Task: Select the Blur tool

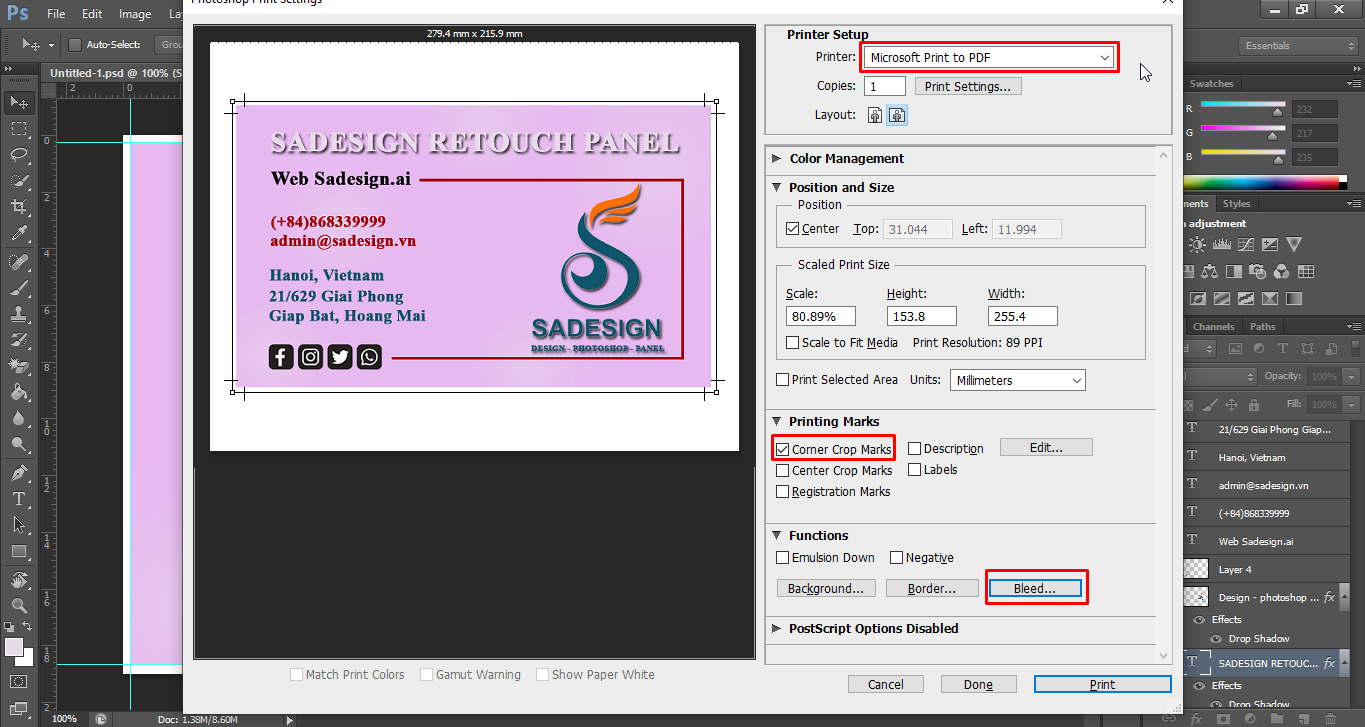Action: tap(19, 418)
